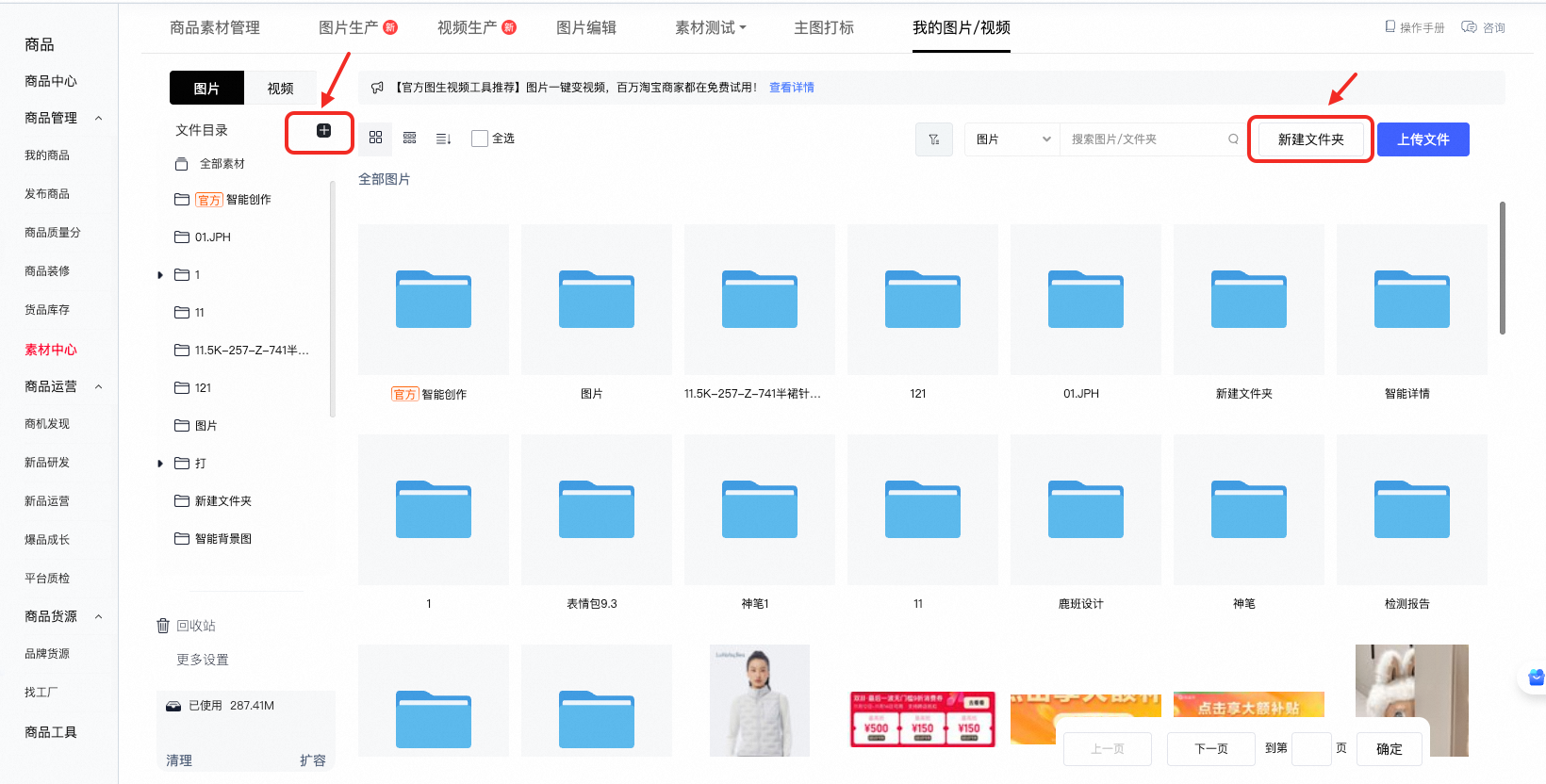Viewport: 1546px width, 784px height.
Task: Open the woman in white vest thumbnail
Action: [760, 700]
